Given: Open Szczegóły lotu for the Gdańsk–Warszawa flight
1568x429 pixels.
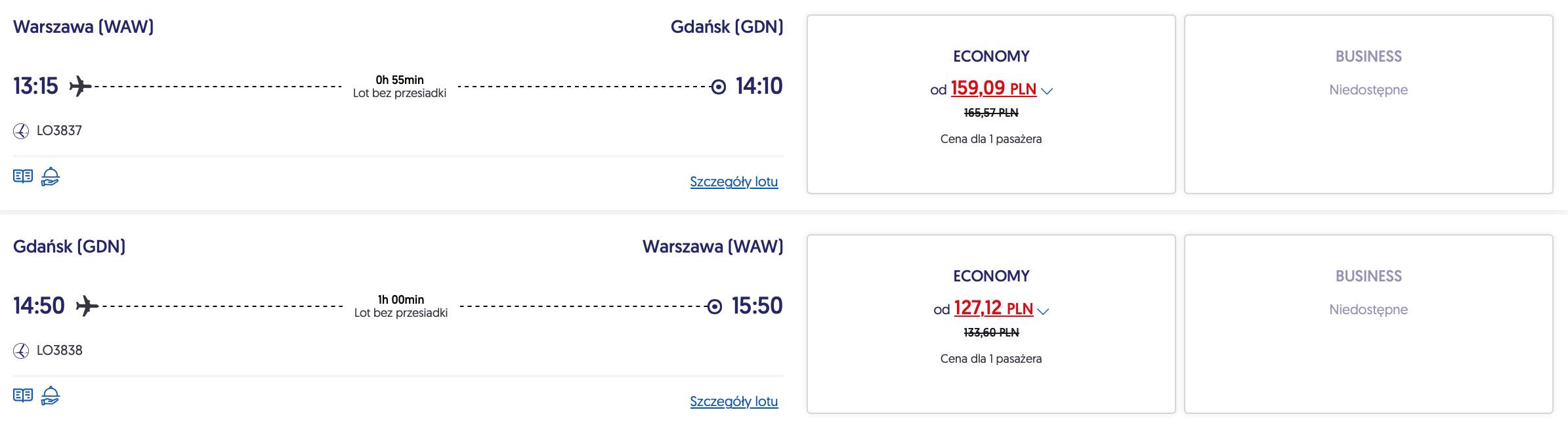Looking at the screenshot, I should [x=734, y=401].
